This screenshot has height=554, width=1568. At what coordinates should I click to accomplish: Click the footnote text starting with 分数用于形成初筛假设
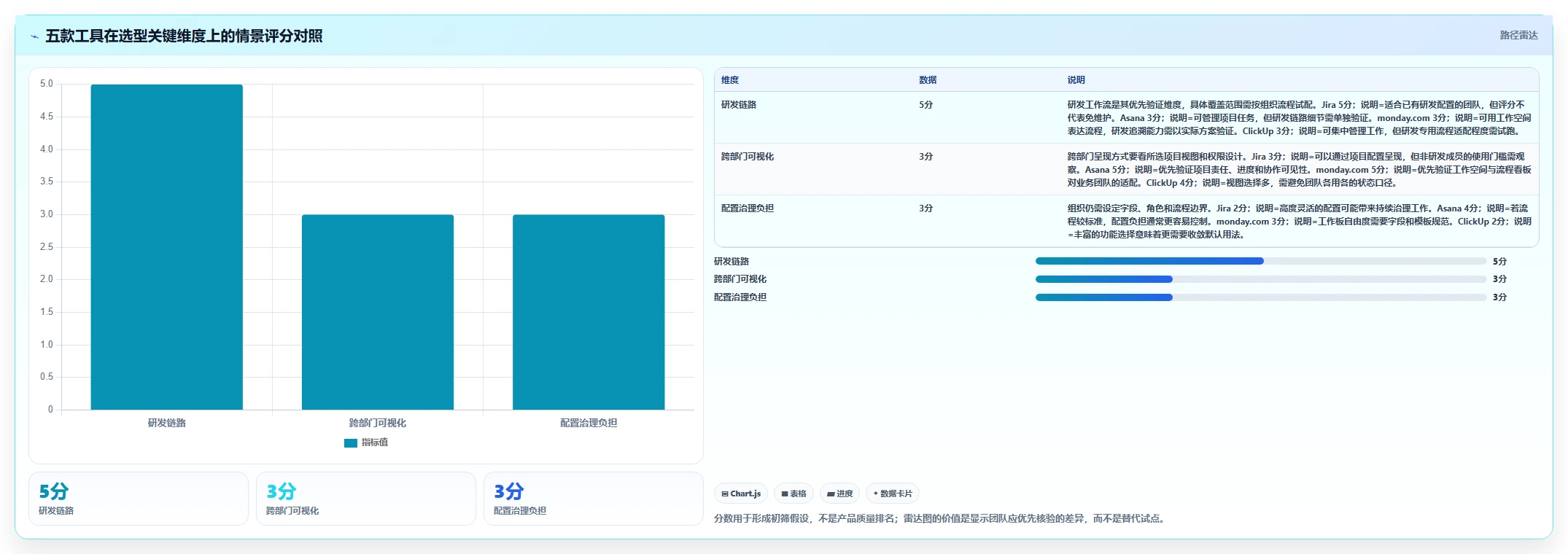941,519
